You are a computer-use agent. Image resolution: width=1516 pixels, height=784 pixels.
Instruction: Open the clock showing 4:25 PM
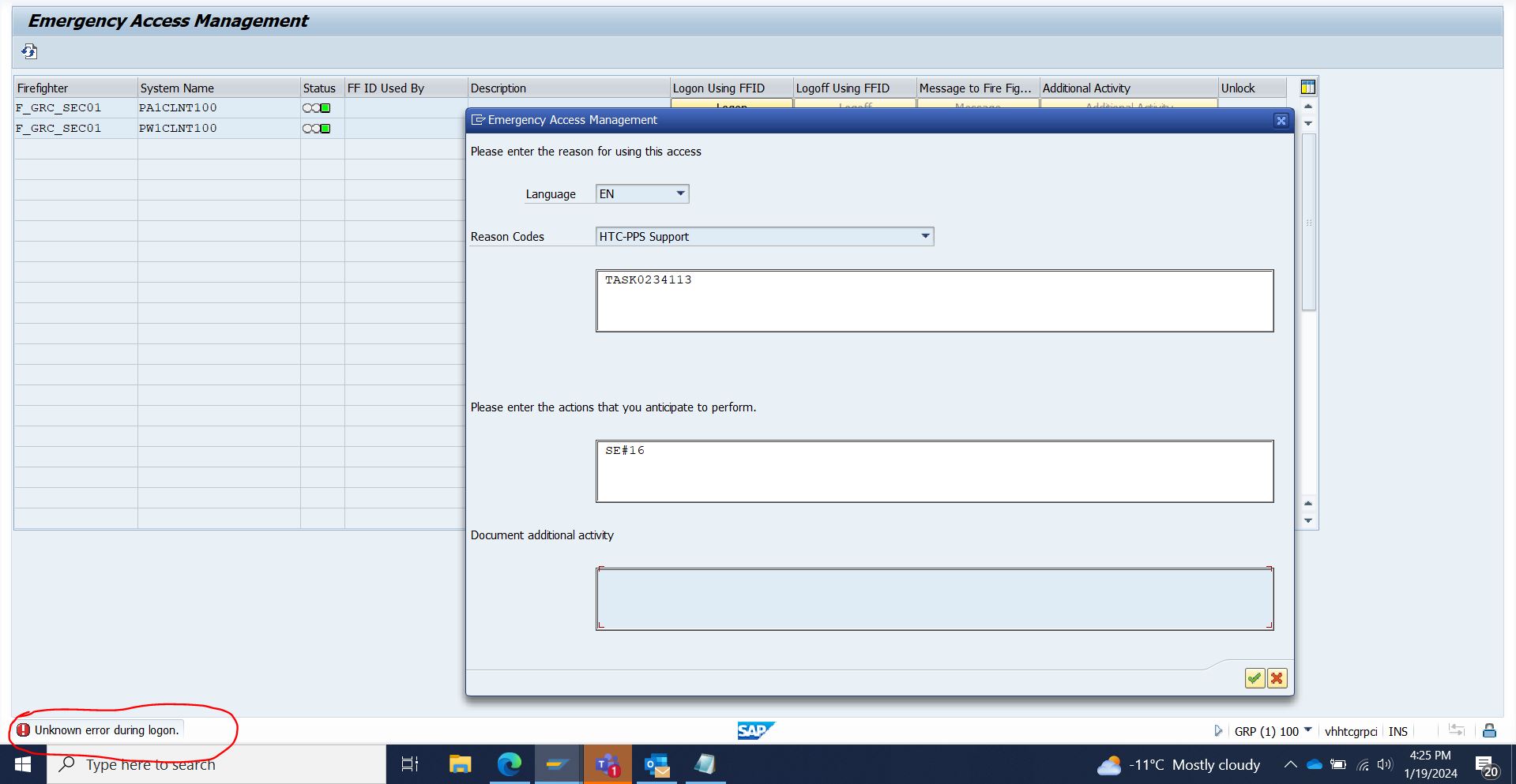coord(1430,764)
